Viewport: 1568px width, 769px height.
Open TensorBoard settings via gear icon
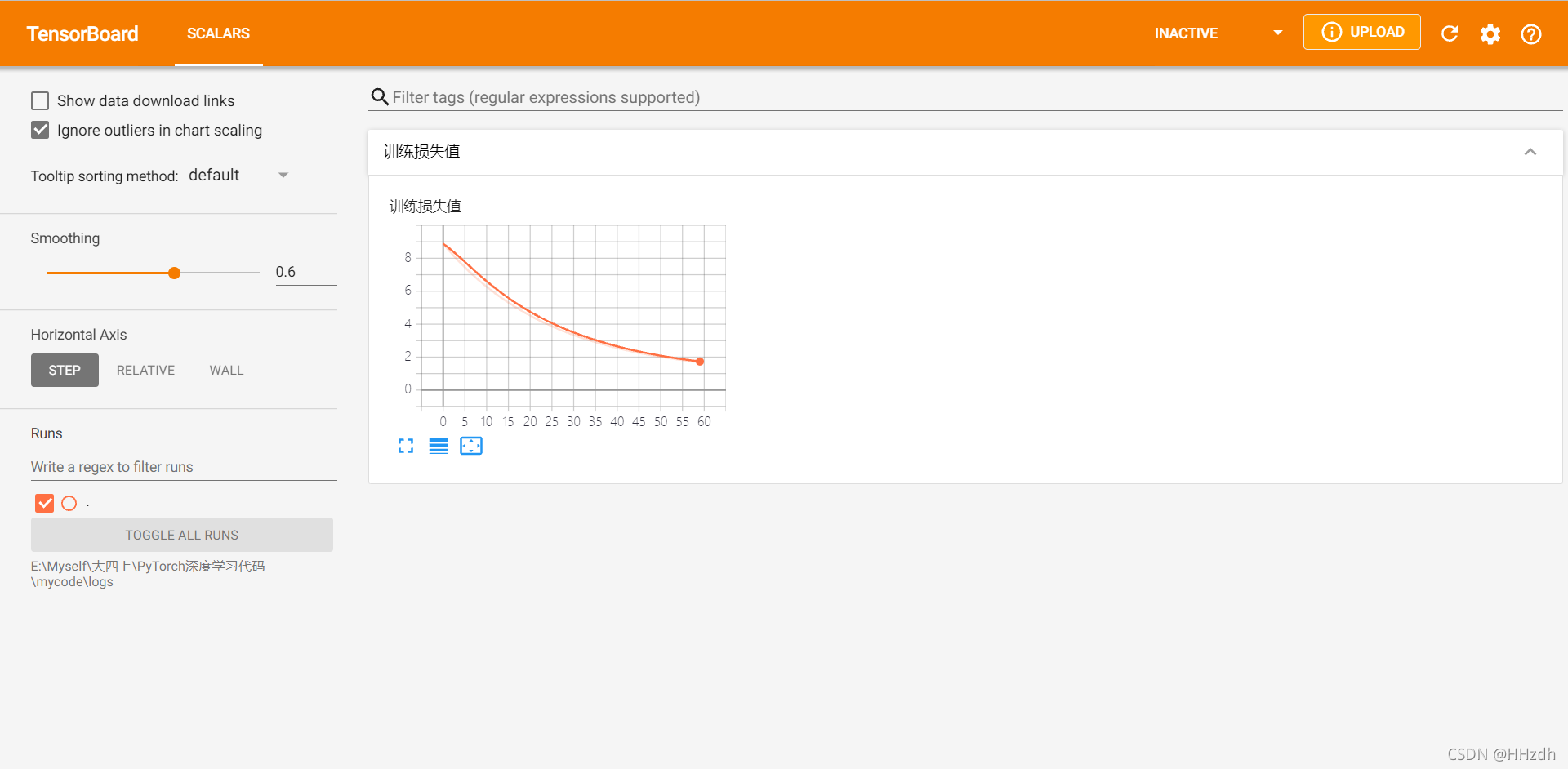[x=1490, y=33]
